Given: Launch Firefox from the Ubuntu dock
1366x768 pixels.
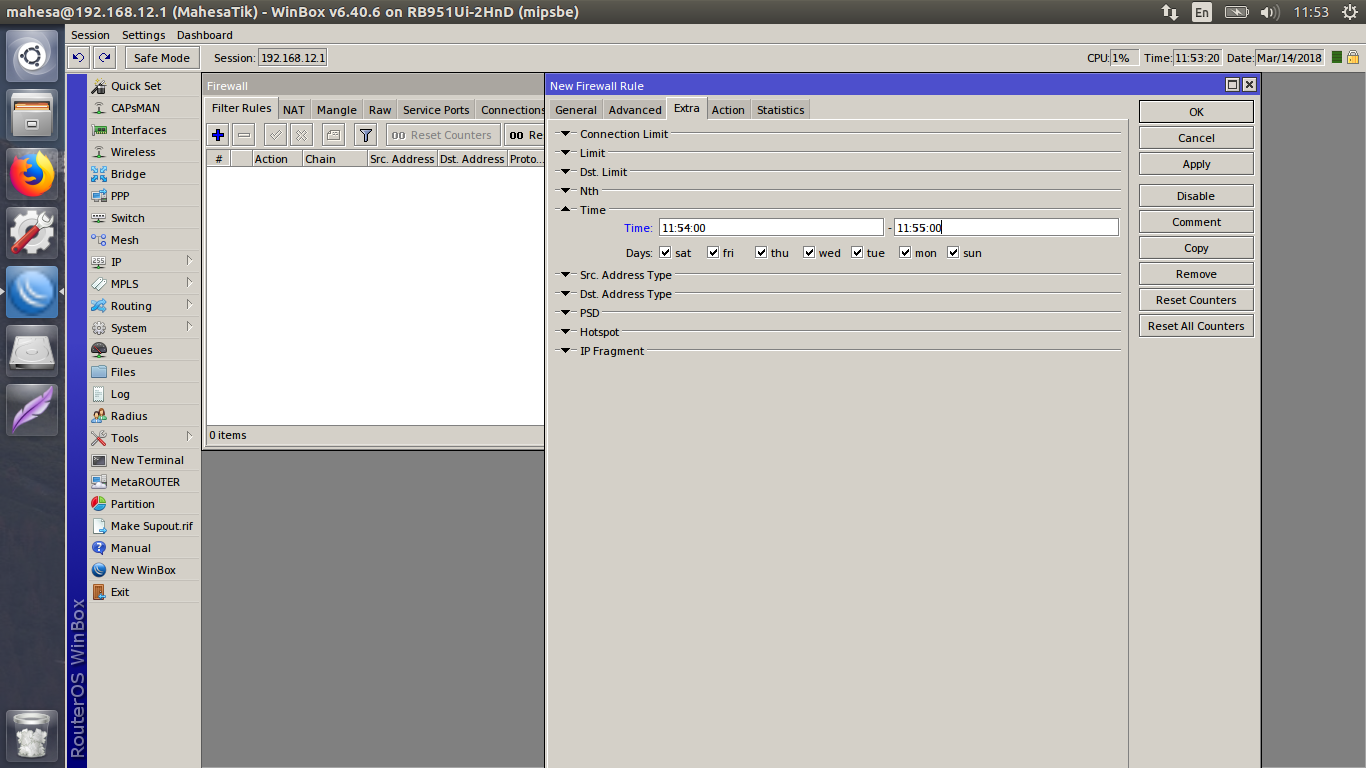Looking at the screenshot, I should coord(32,174).
